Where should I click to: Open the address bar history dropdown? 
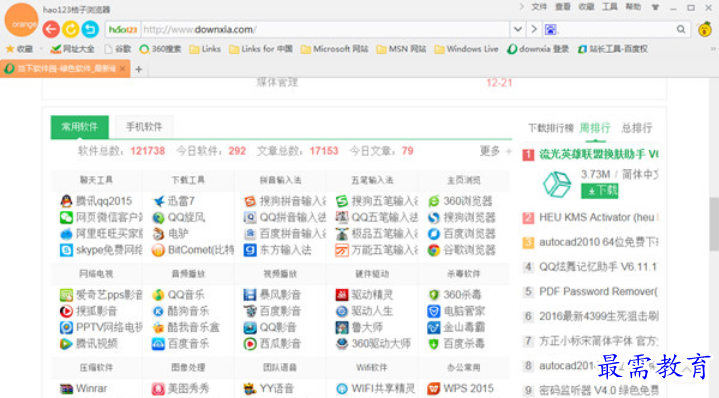coord(518,29)
